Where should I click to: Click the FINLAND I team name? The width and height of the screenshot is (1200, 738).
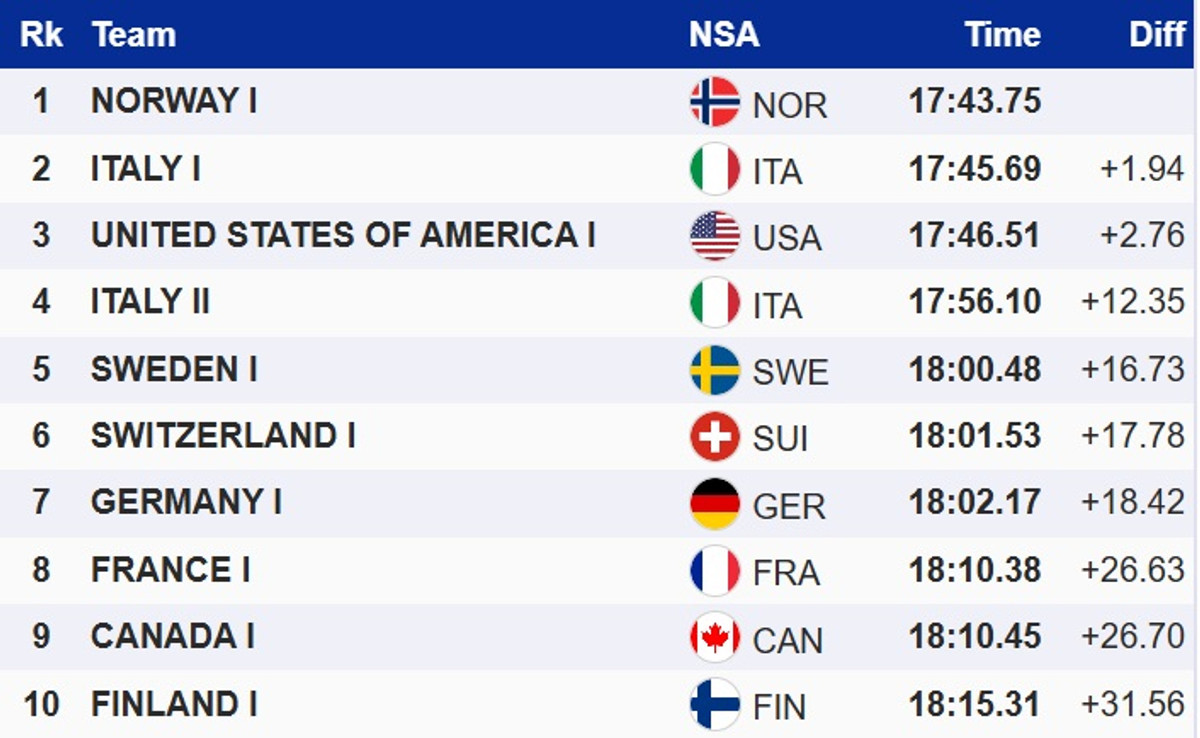(x=174, y=704)
